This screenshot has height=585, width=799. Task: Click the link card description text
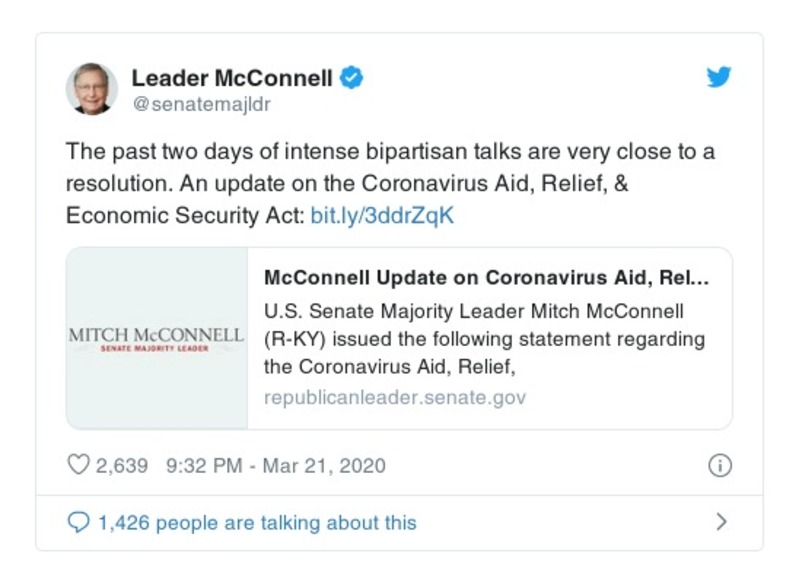484,338
